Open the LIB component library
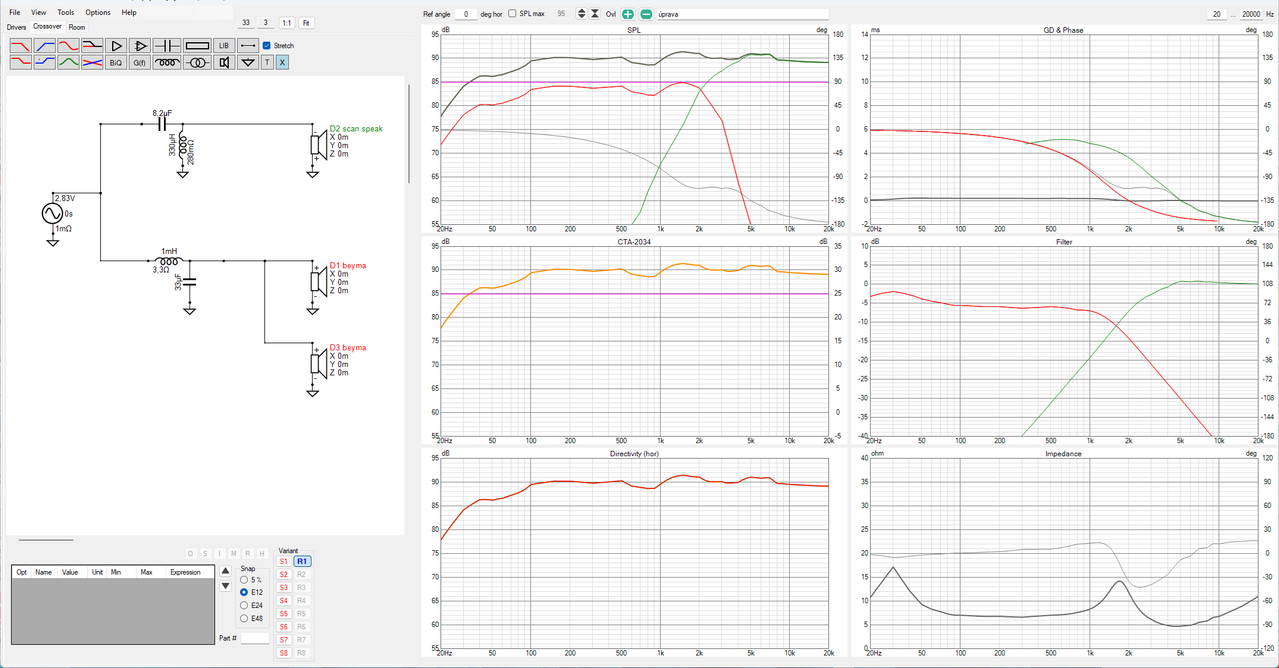 [x=224, y=45]
